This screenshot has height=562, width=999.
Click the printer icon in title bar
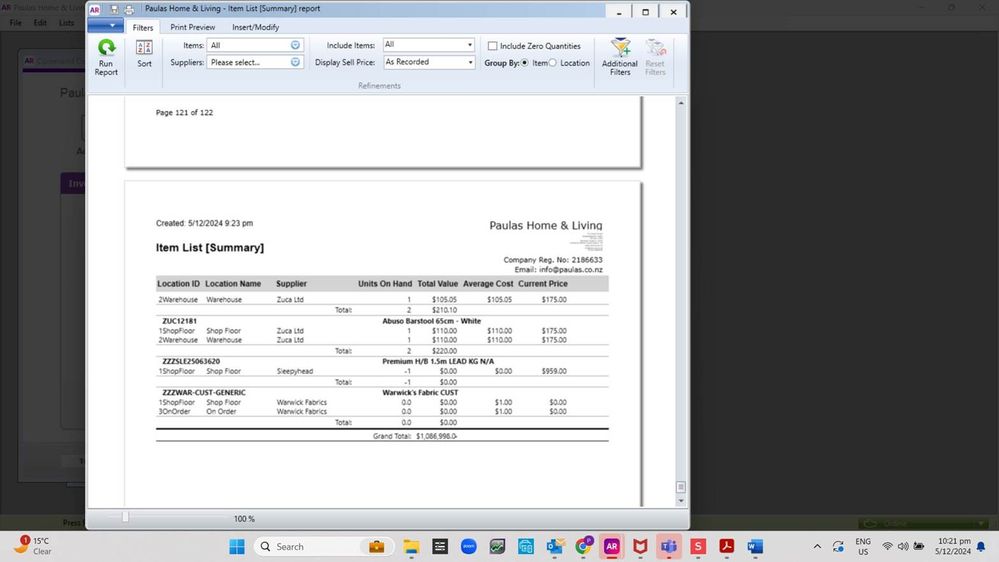129,10
